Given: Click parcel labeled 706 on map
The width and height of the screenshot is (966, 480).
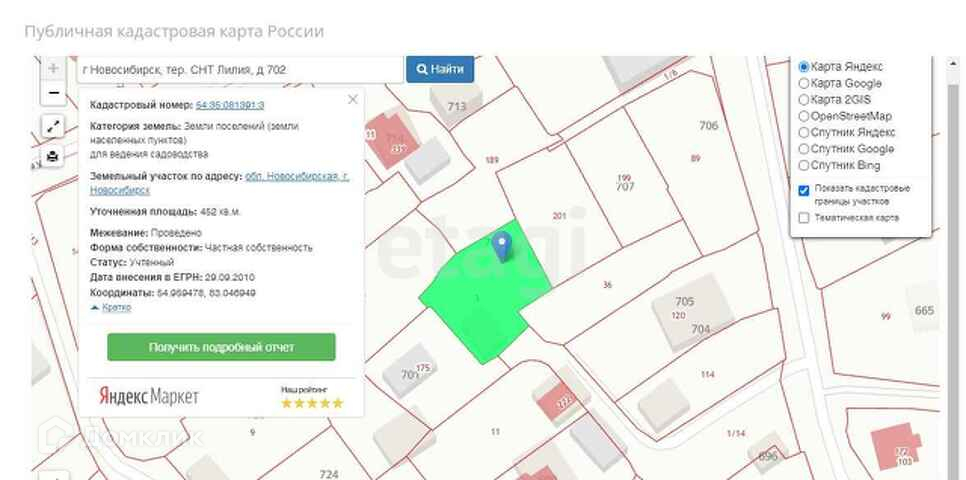Looking at the screenshot, I should [708, 126].
